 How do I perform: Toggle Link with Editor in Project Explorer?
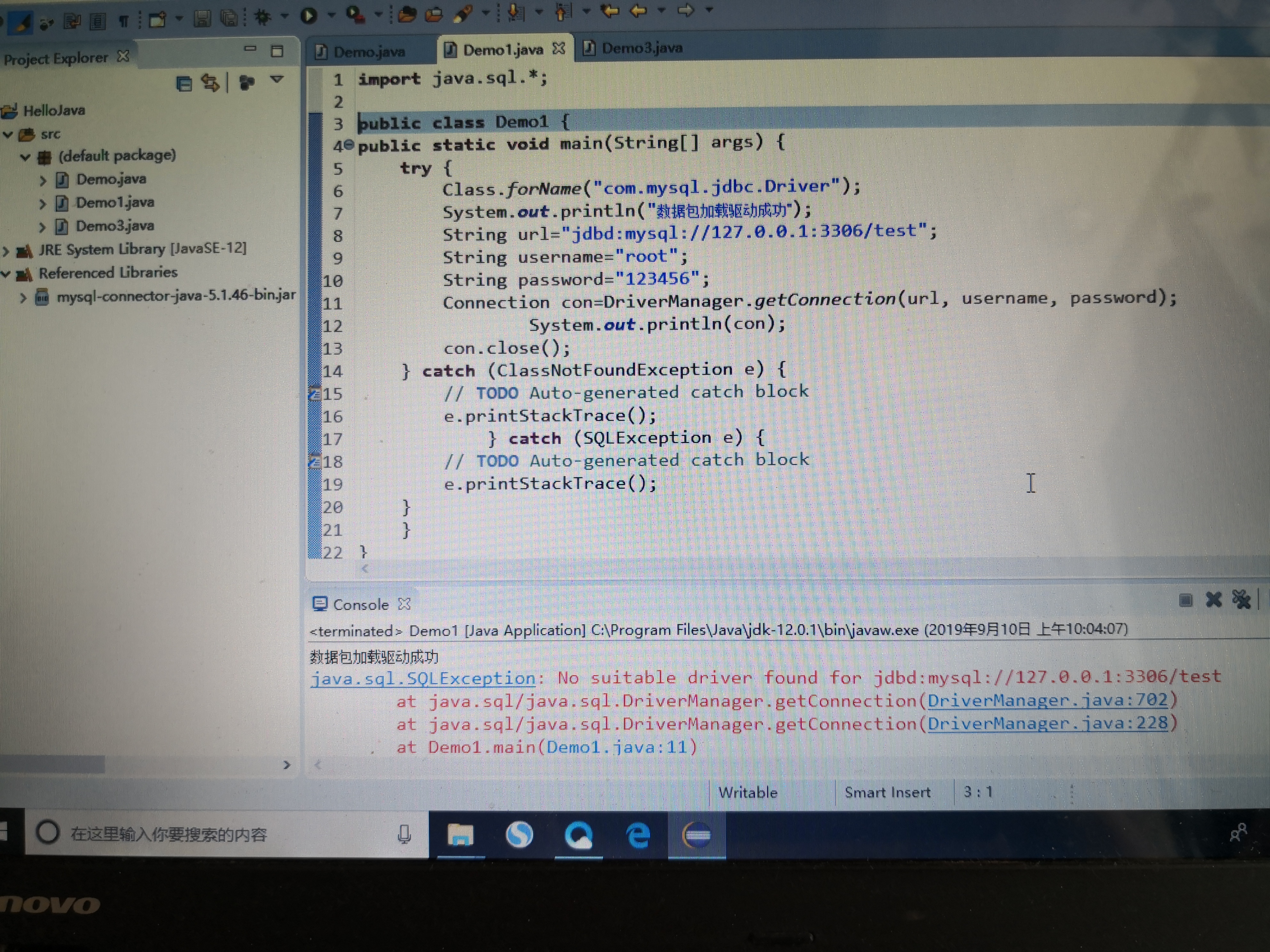[210, 83]
